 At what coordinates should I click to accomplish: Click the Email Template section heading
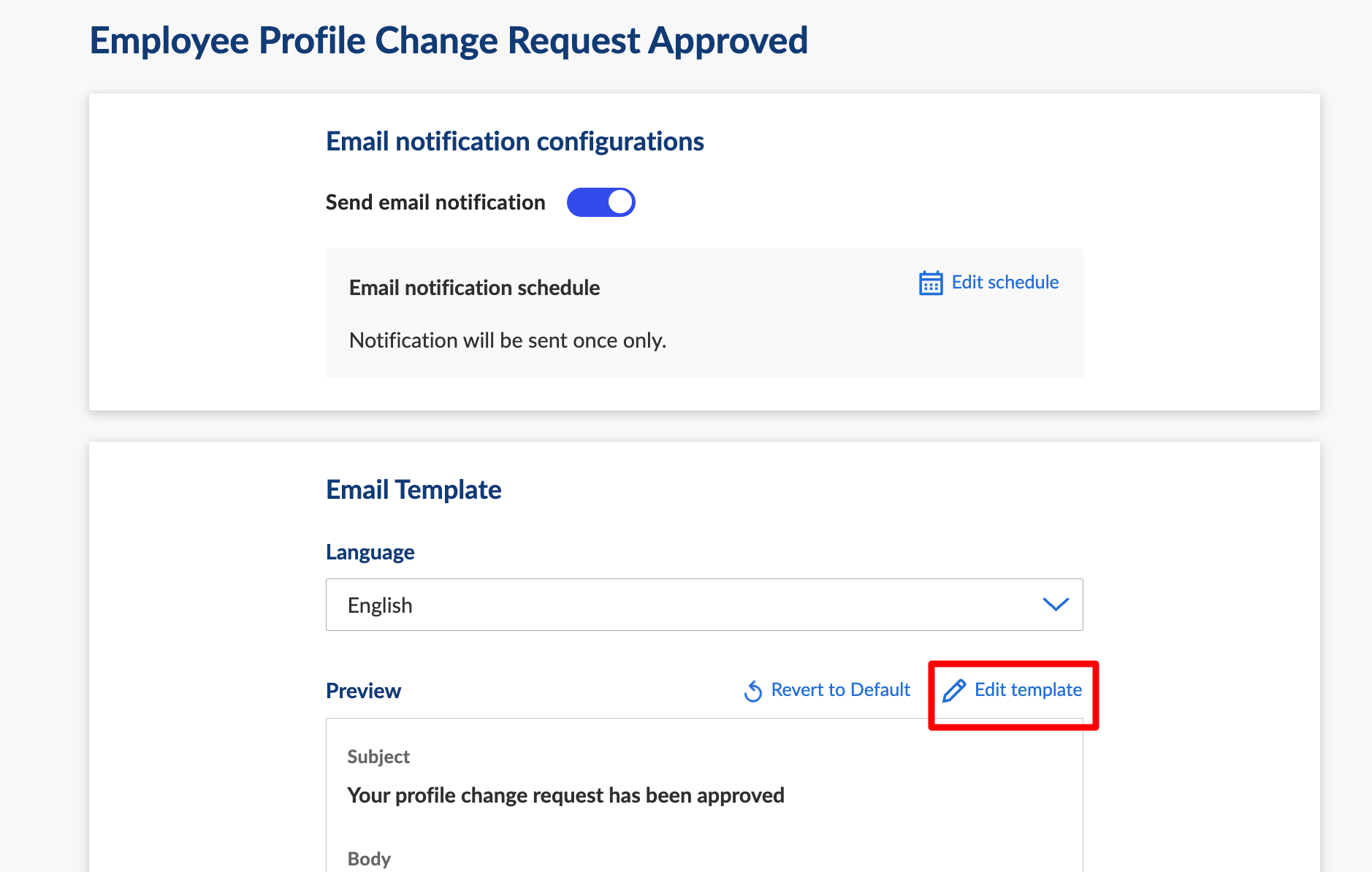413,489
